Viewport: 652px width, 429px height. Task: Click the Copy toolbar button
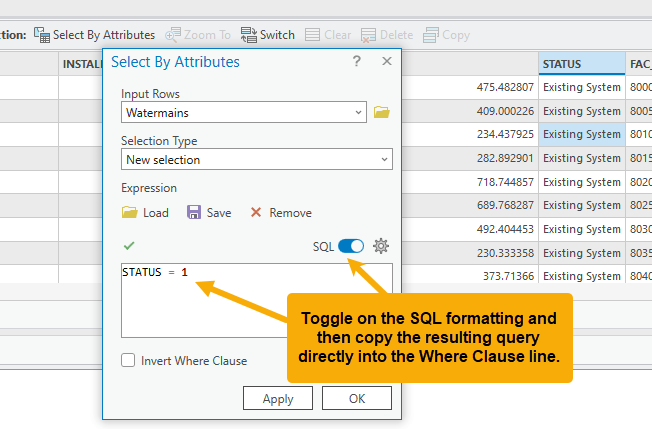tap(446, 35)
